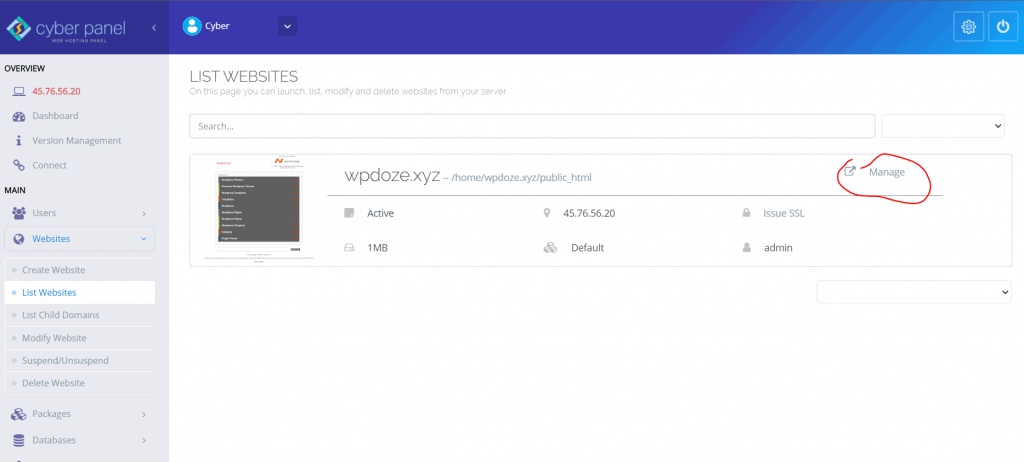Click the Packages cubes icon

[x=19, y=414]
